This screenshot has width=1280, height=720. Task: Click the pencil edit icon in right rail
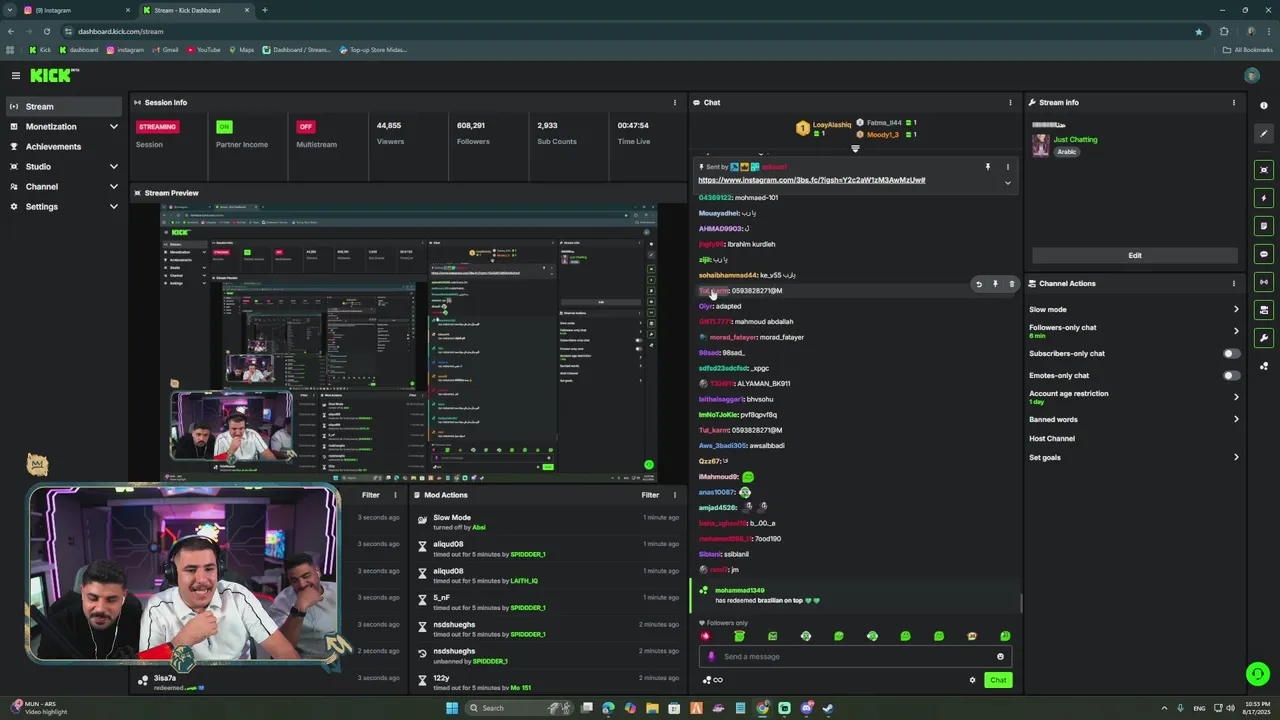pos(1264,133)
